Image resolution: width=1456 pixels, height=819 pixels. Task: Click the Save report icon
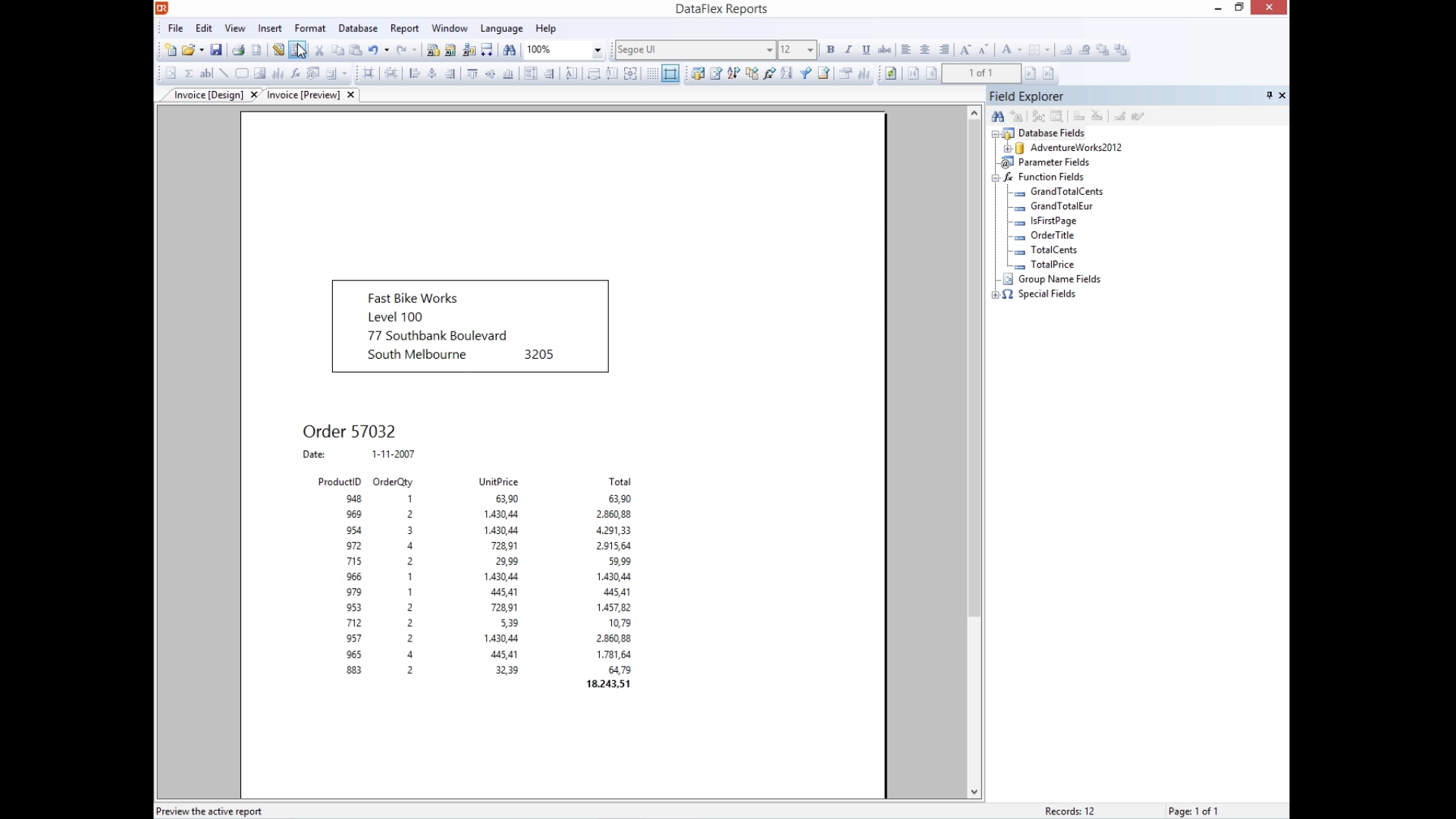point(216,50)
